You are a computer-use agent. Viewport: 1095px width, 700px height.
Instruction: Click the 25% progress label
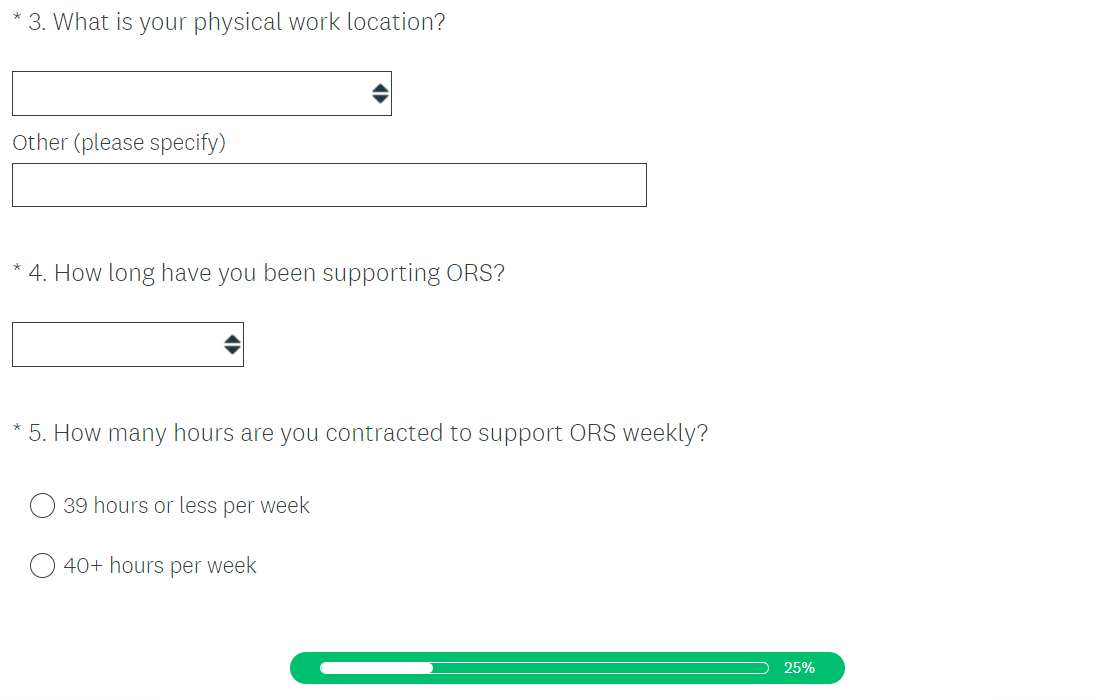click(x=799, y=668)
